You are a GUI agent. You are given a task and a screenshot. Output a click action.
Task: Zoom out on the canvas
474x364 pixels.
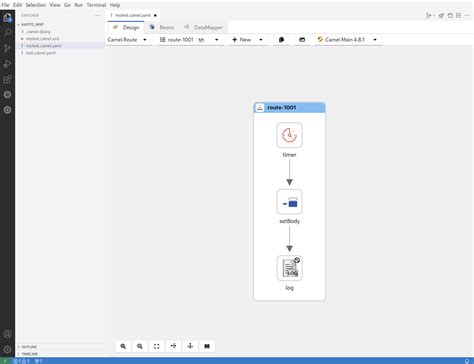coord(140,346)
